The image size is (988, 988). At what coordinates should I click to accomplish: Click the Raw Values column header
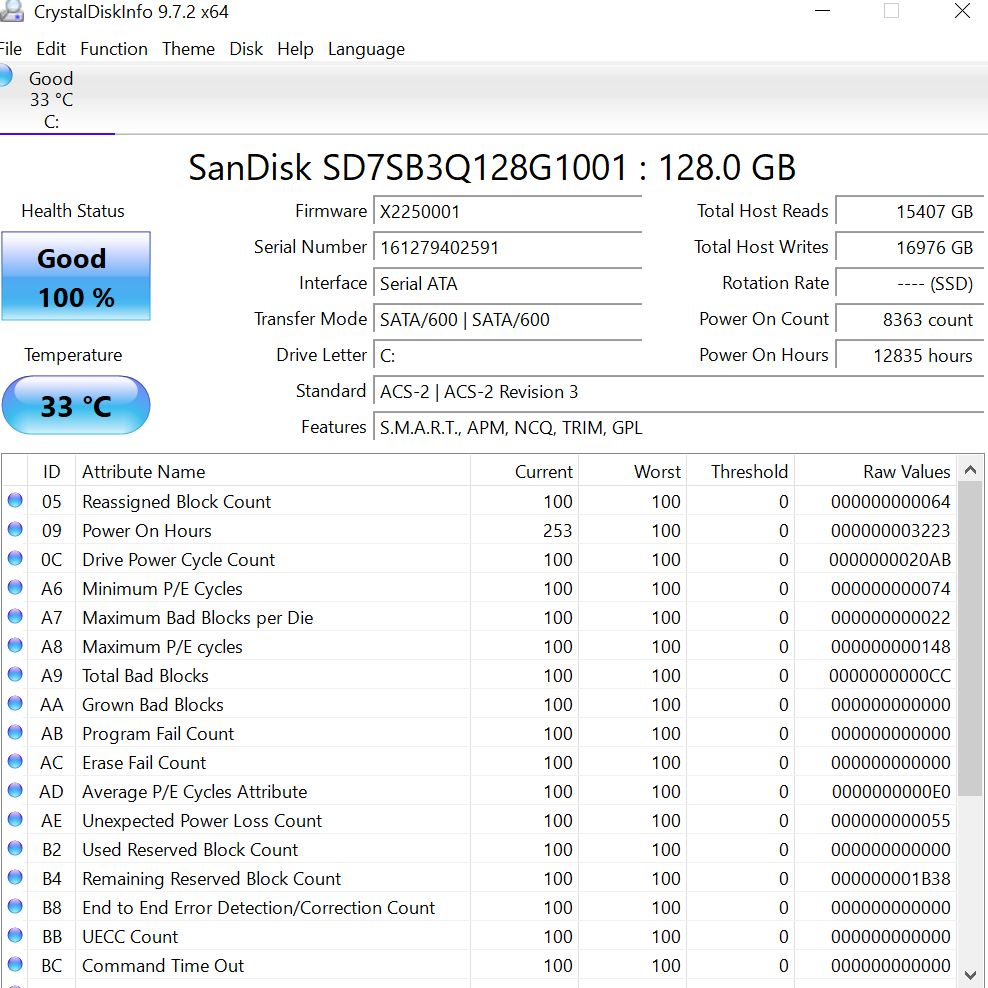point(906,472)
